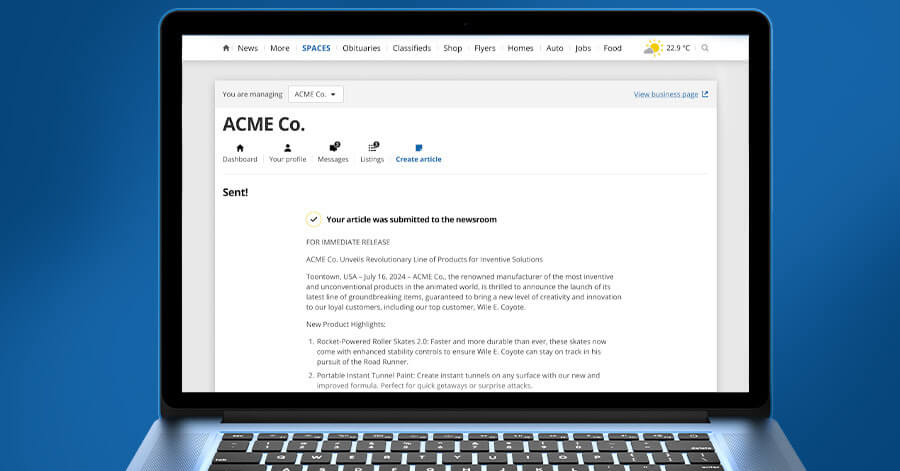900x471 pixels.
Task: Click the Rocket-Powered Roller Skates 2.0 item
Action: tap(461, 352)
